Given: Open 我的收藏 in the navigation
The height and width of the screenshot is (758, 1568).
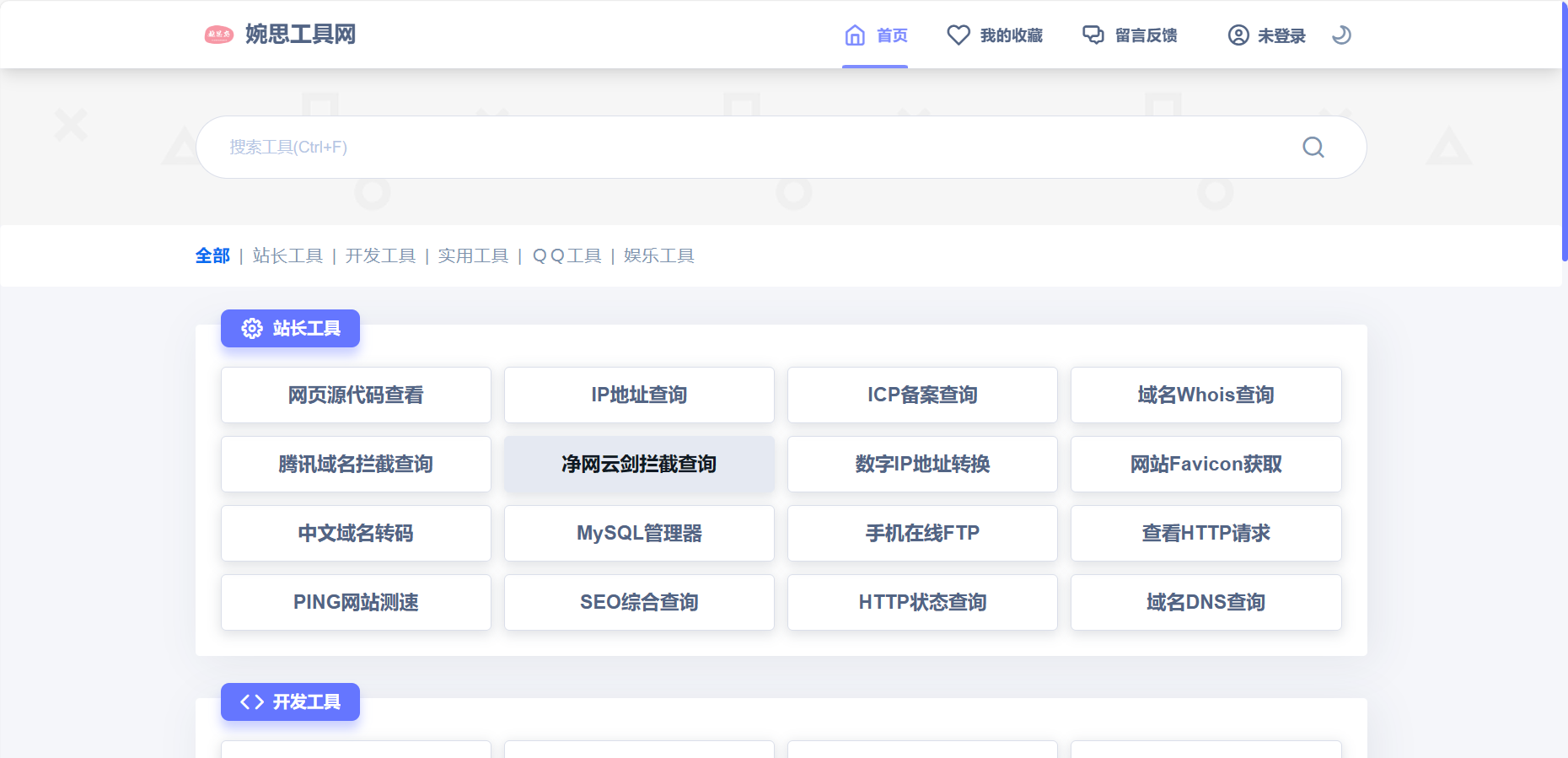Looking at the screenshot, I should (995, 35).
